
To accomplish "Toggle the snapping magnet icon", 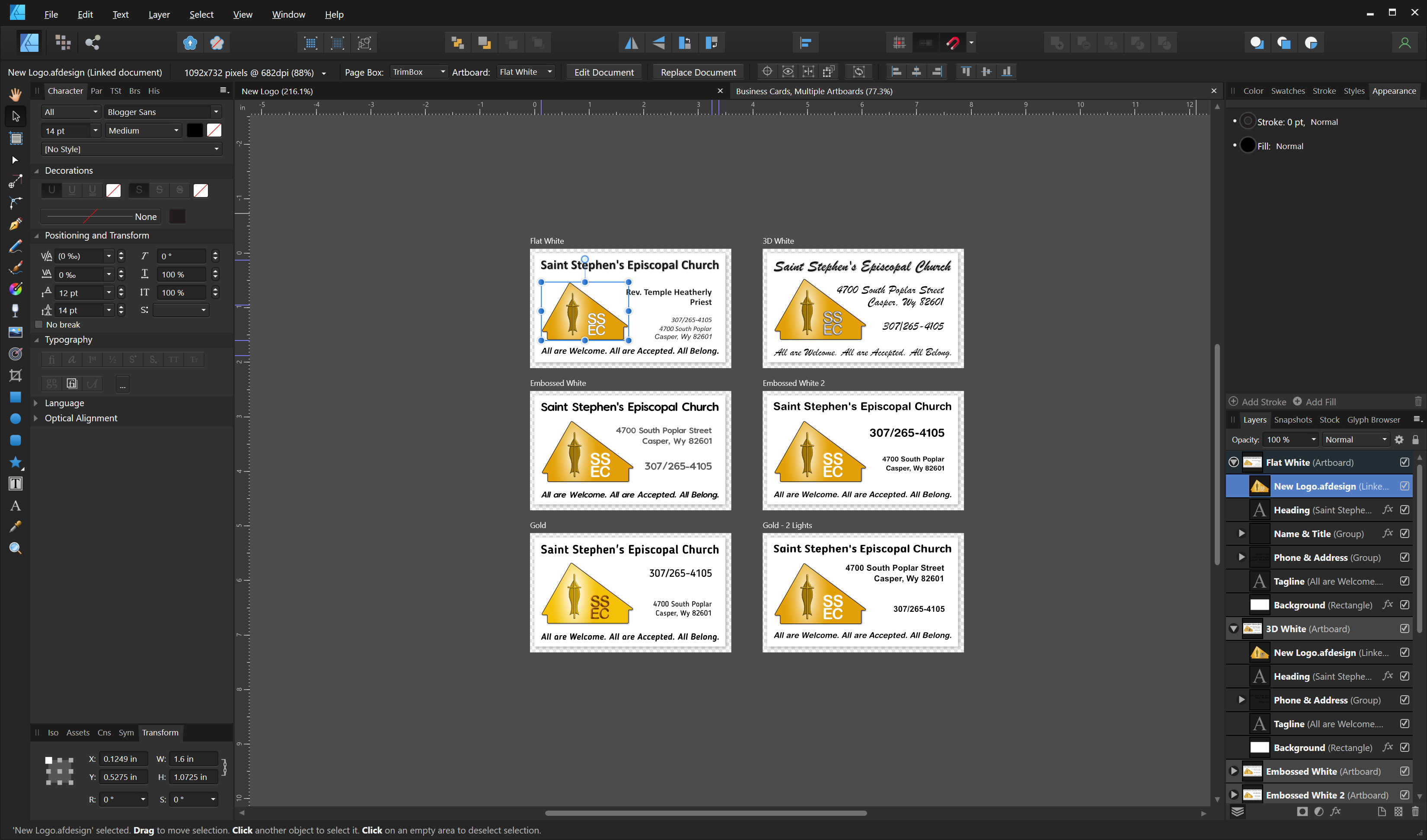I will click(952, 42).
